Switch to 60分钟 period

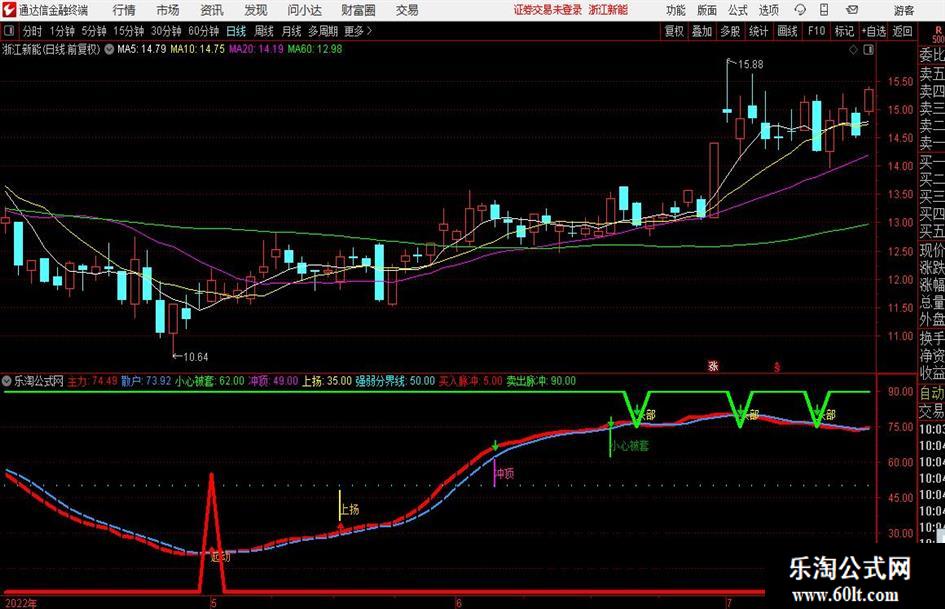click(x=203, y=31)
